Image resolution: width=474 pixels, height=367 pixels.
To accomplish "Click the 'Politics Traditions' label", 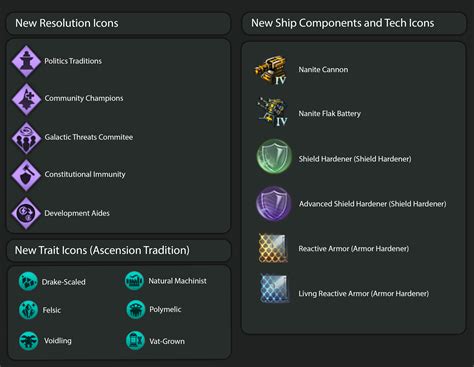I will point(73,61).
